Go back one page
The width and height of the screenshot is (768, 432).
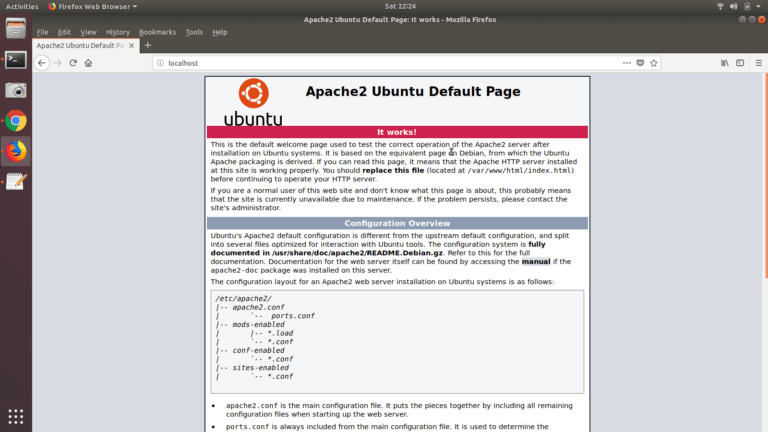pos(42,63)
